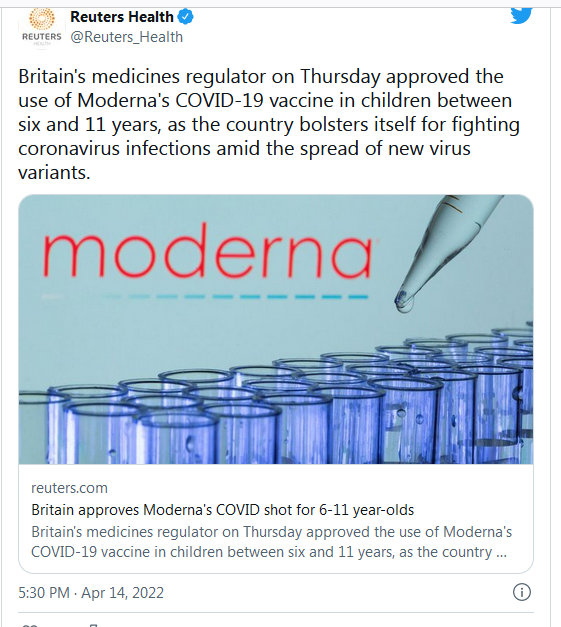
Task: Click the horizontal divider below the timestamp
Action: [x=276, y=612]
